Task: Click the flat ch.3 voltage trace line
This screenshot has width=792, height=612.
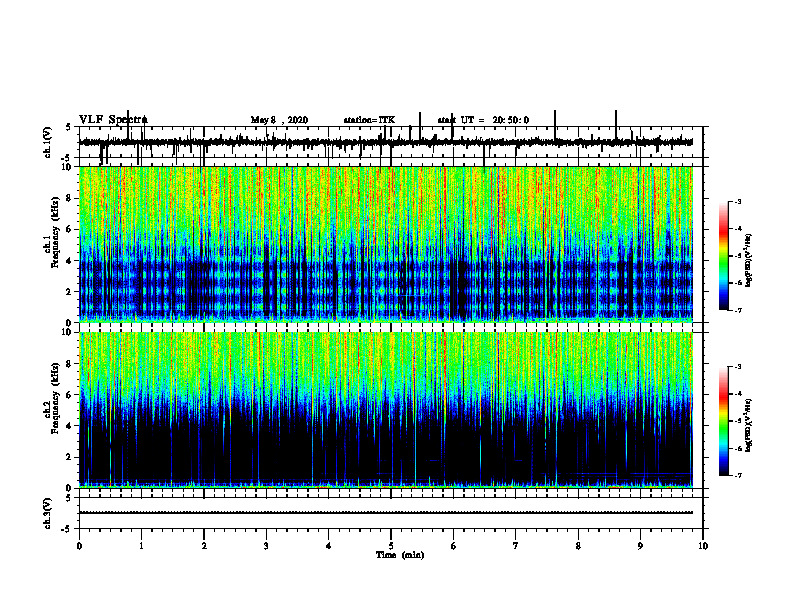Action: [386, 513]
